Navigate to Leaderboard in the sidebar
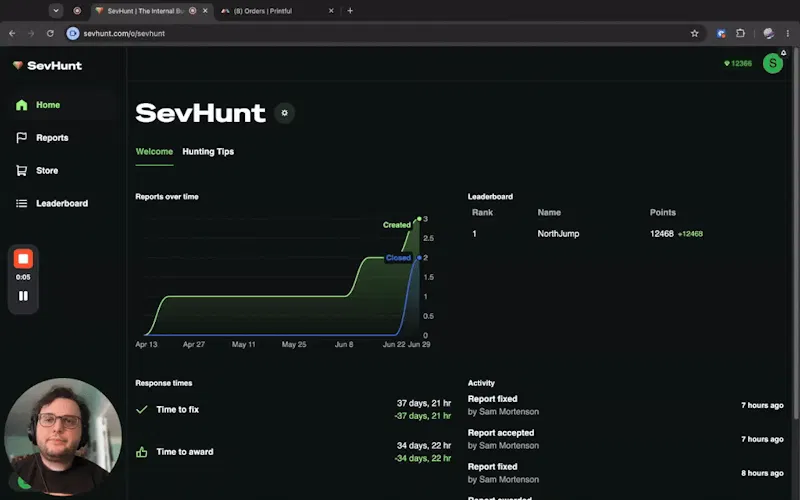The height and width of the screenshot is (500, 800). pyautogui.click(x=62, y=203)
